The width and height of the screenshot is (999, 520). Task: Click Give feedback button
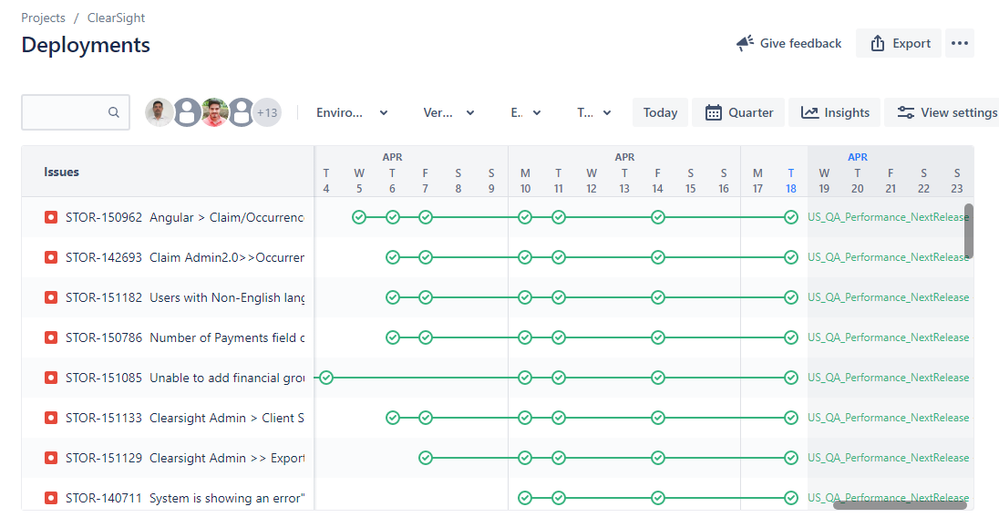pyautogui.click(x=789, y=43)
